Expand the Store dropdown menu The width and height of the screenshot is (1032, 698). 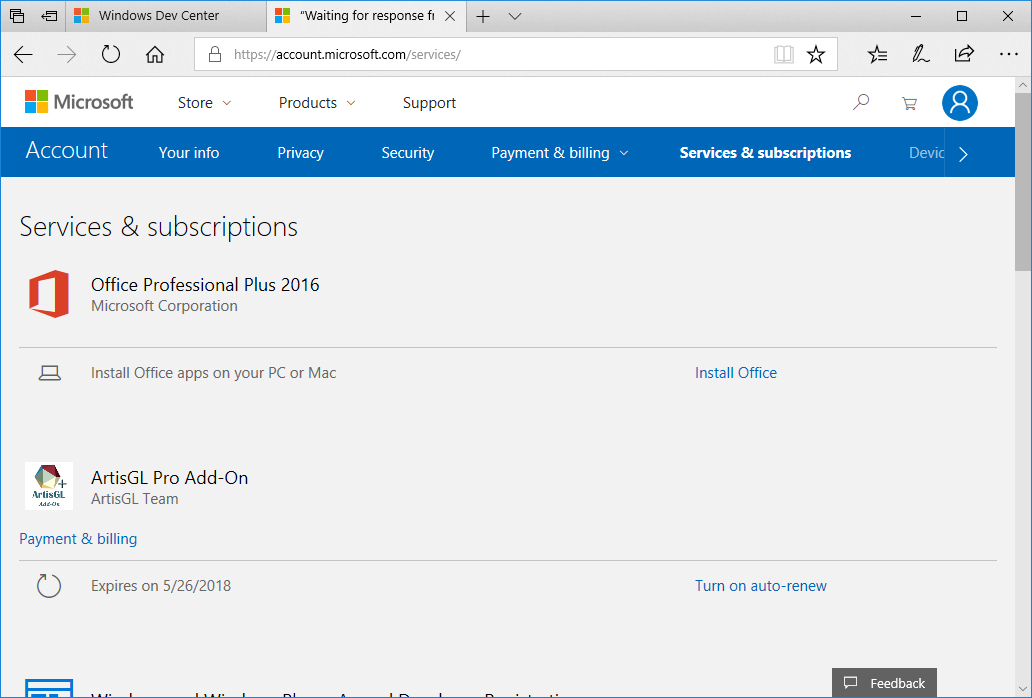[205, 103]
